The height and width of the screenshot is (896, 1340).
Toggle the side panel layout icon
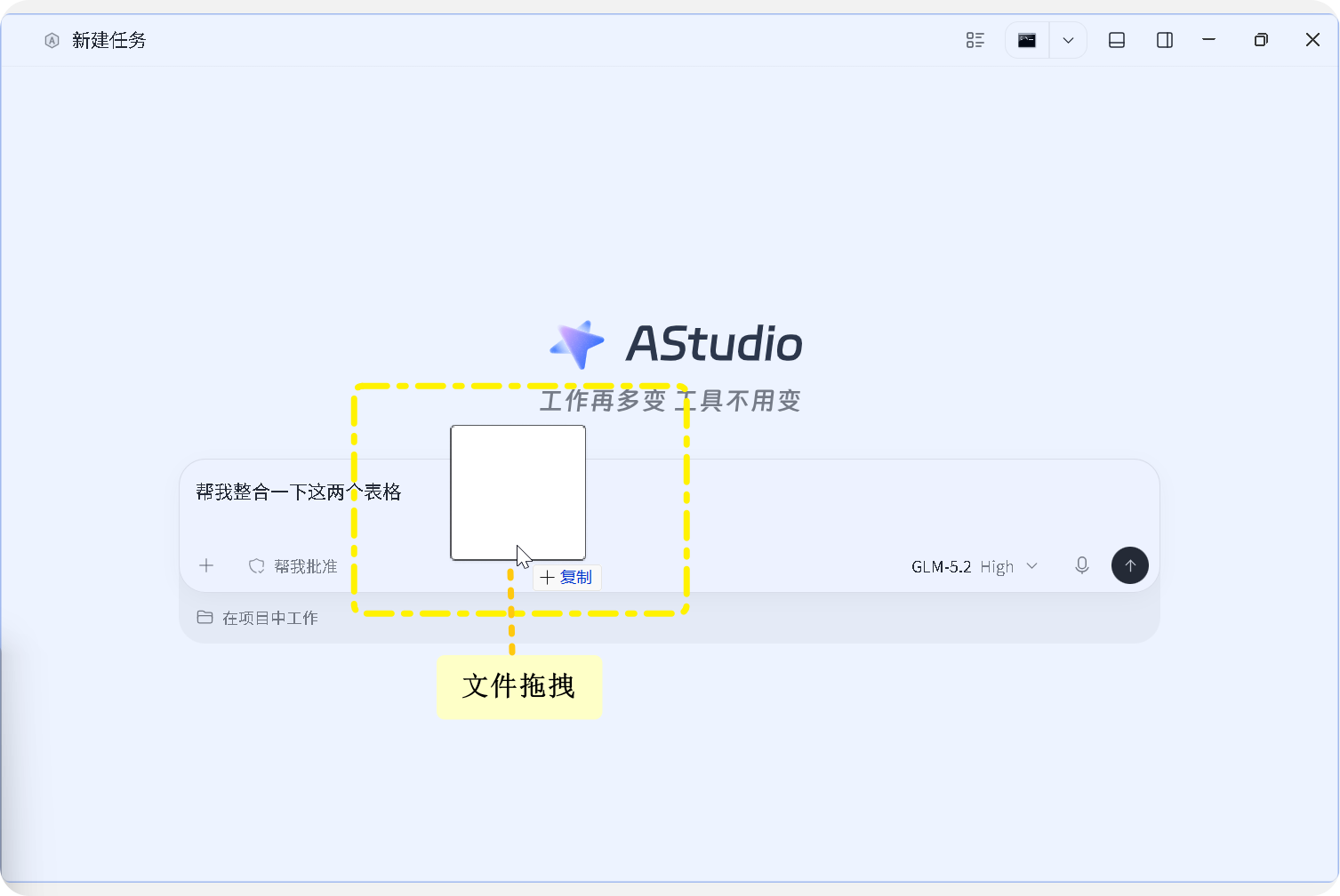1165,40
